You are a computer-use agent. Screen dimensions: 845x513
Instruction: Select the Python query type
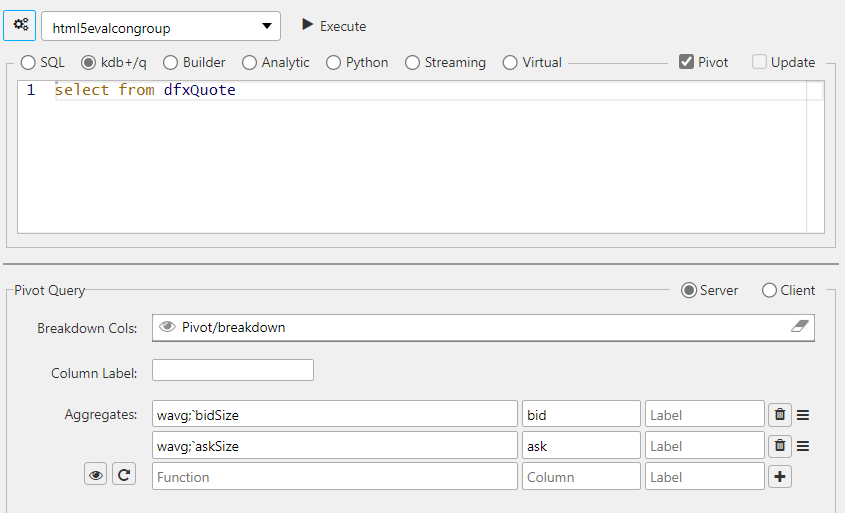(333, 62)
